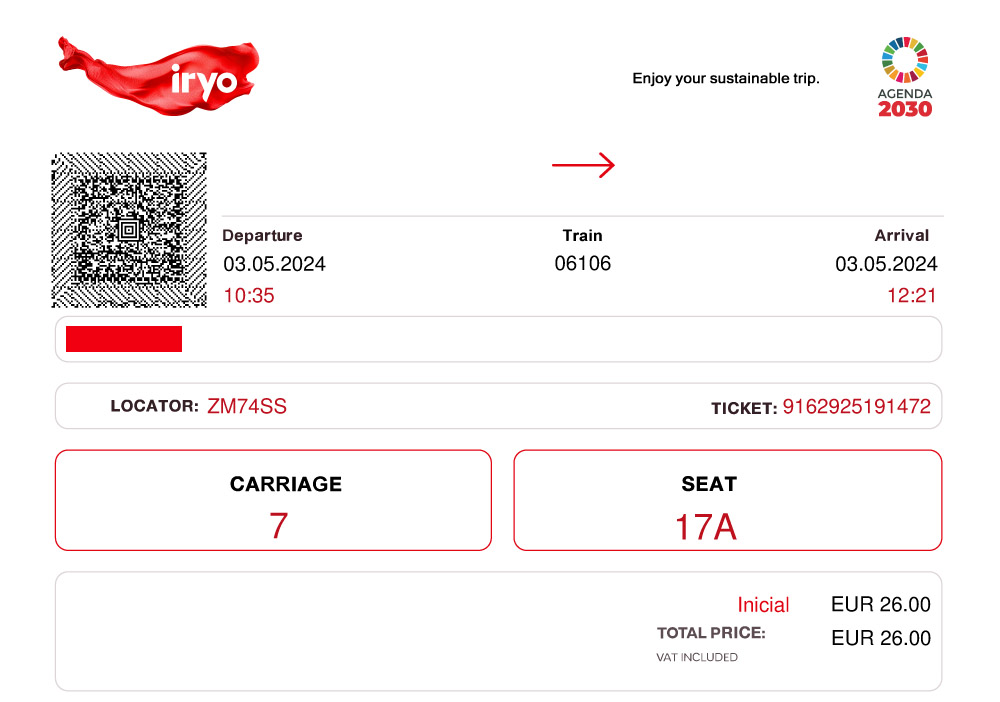Click the arrival time 12:21
Image resolution: width=1000 pixels, height=702 pixels.
(x=911, y=295)
